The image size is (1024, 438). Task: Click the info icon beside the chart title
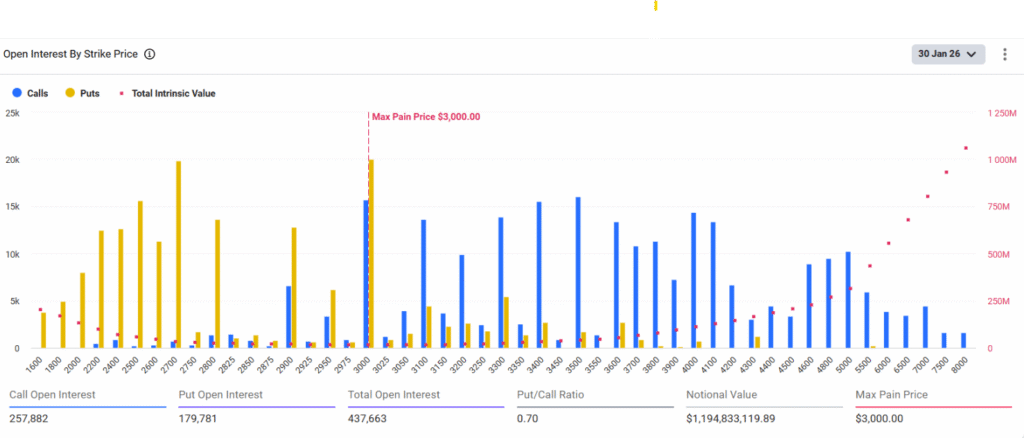coord(150,54)
